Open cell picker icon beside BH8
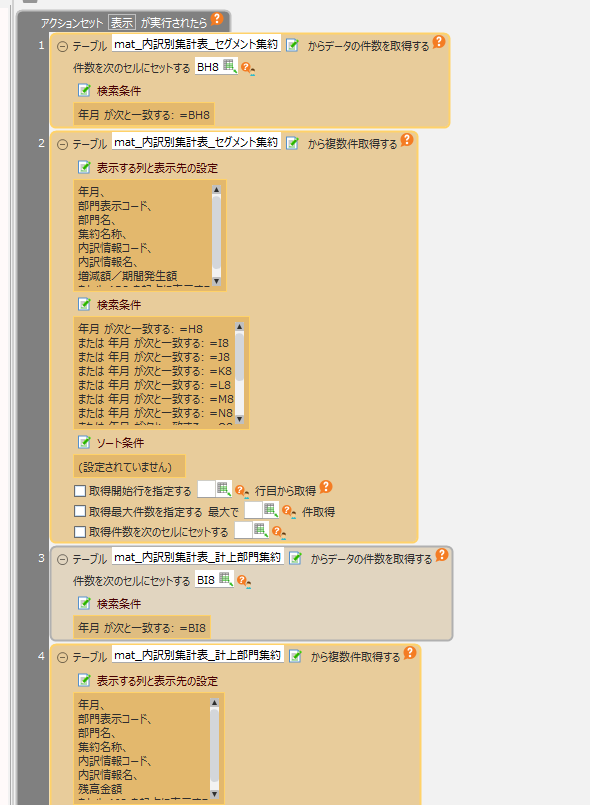This screenshot has width=590, height=805. click(230, 66)
